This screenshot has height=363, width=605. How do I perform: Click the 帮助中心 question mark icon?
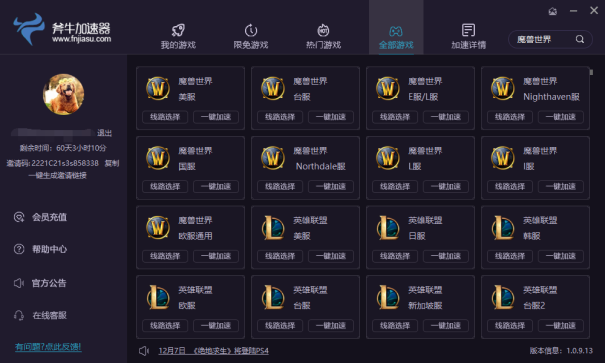19,249
